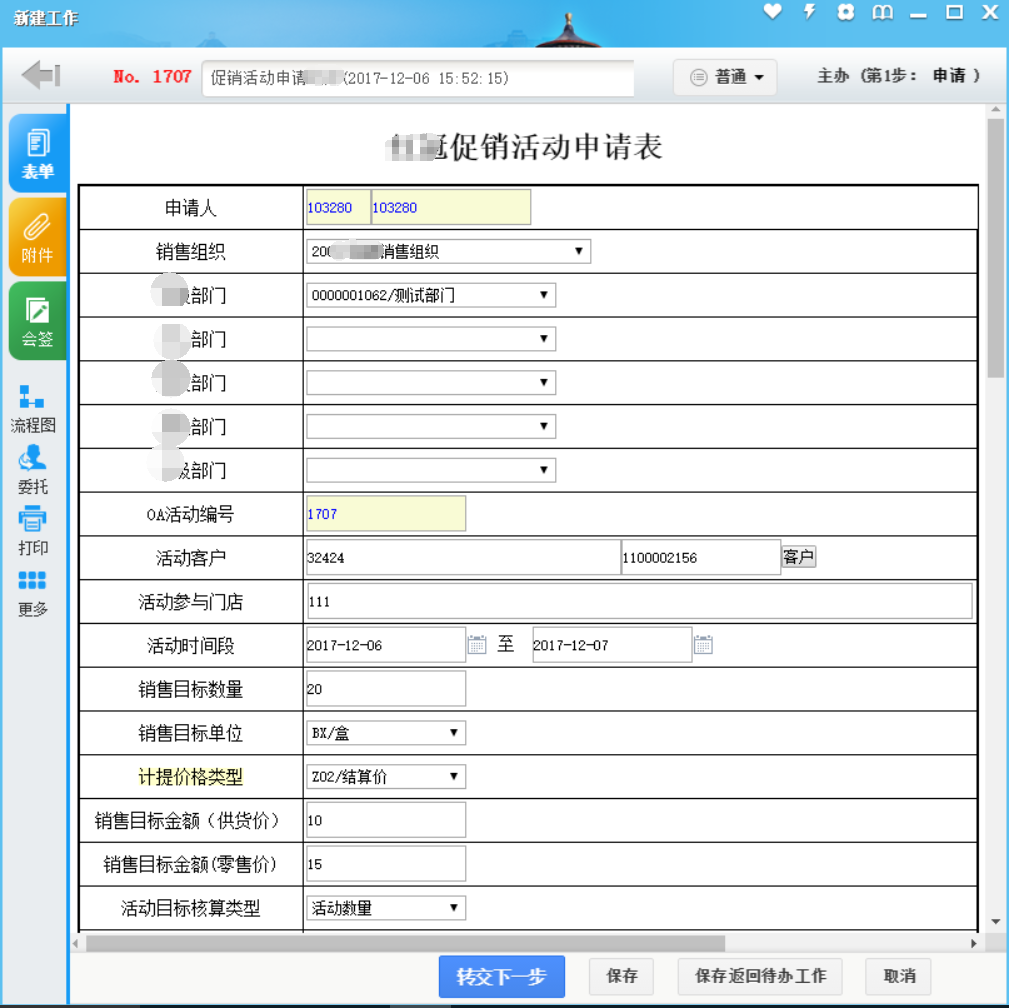The width and height of the screenshot is (1009, 1008).
Task: Click the back arrow icon
Action: (x=41, y=75)
